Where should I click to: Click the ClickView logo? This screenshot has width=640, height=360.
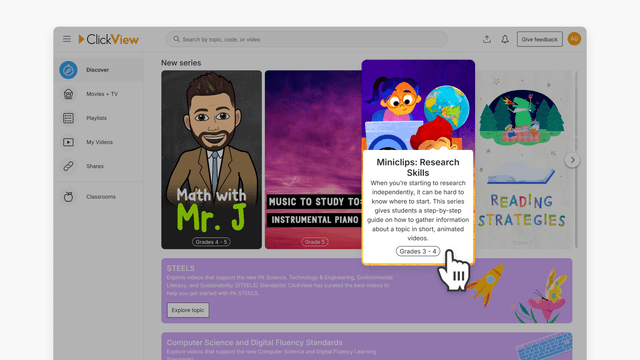tap(109, 39)
